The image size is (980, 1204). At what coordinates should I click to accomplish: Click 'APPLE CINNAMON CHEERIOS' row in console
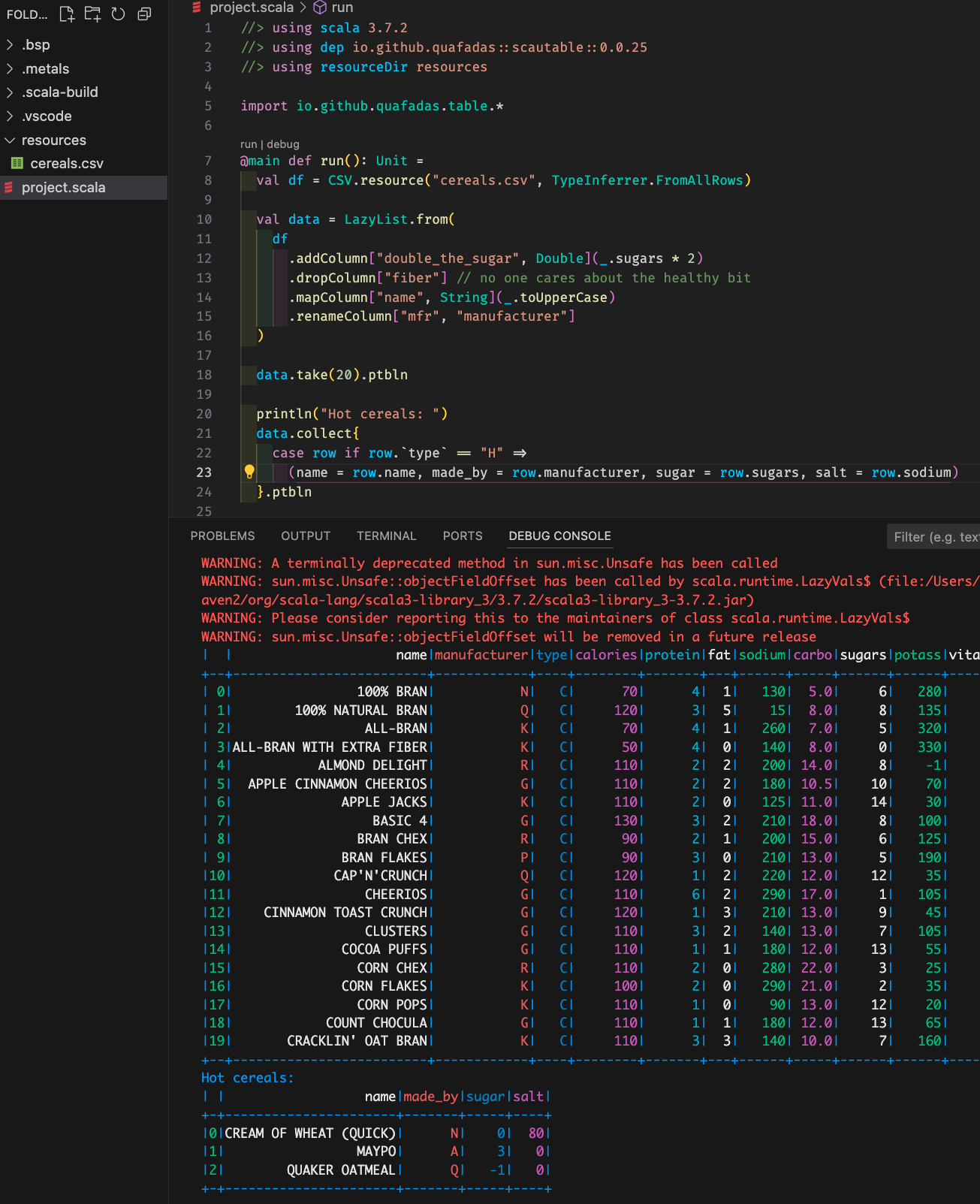coord(337,783)
